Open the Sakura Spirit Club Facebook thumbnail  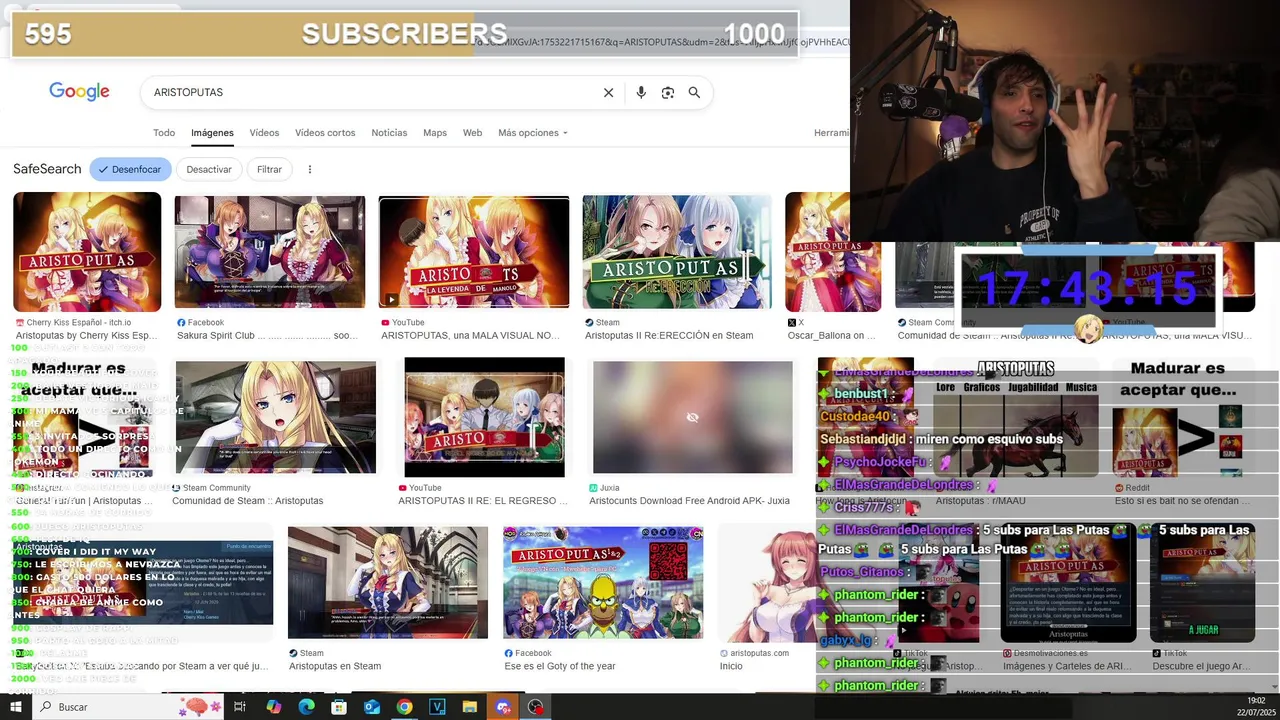(270, 252)
